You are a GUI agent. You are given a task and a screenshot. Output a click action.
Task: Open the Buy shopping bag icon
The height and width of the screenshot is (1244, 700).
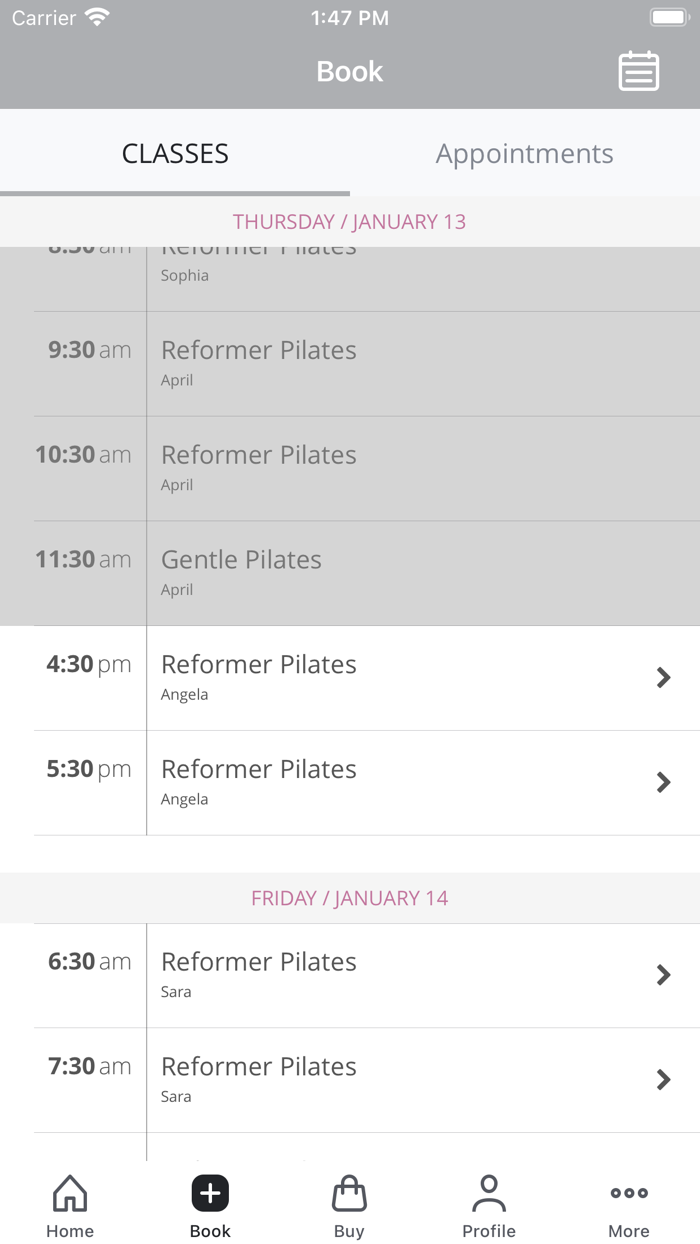click(349, 1193)
